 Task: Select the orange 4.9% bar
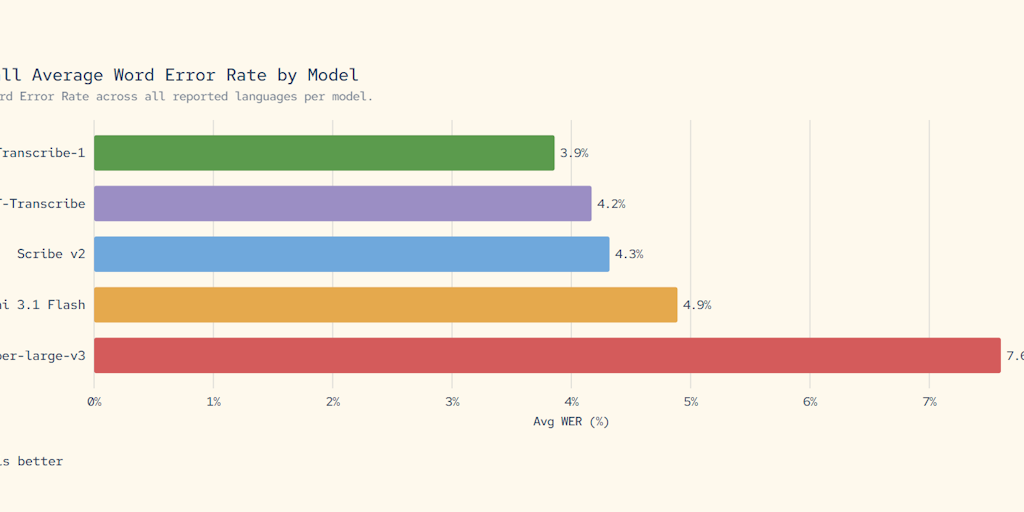pyautogui.click(x=385, y=305)
